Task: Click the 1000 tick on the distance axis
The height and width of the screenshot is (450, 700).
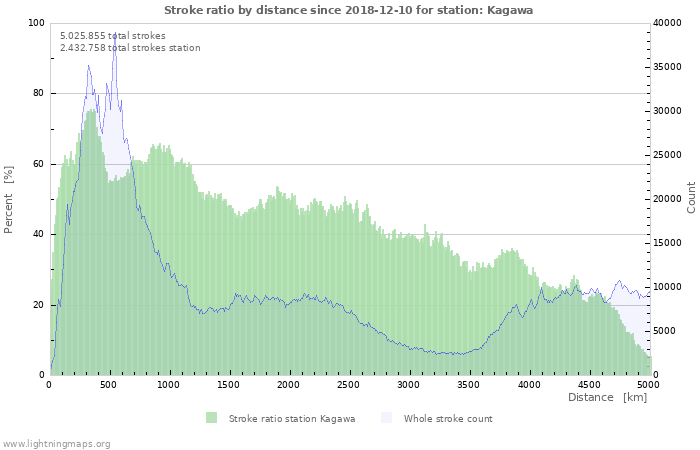Action: click(169, 384)
